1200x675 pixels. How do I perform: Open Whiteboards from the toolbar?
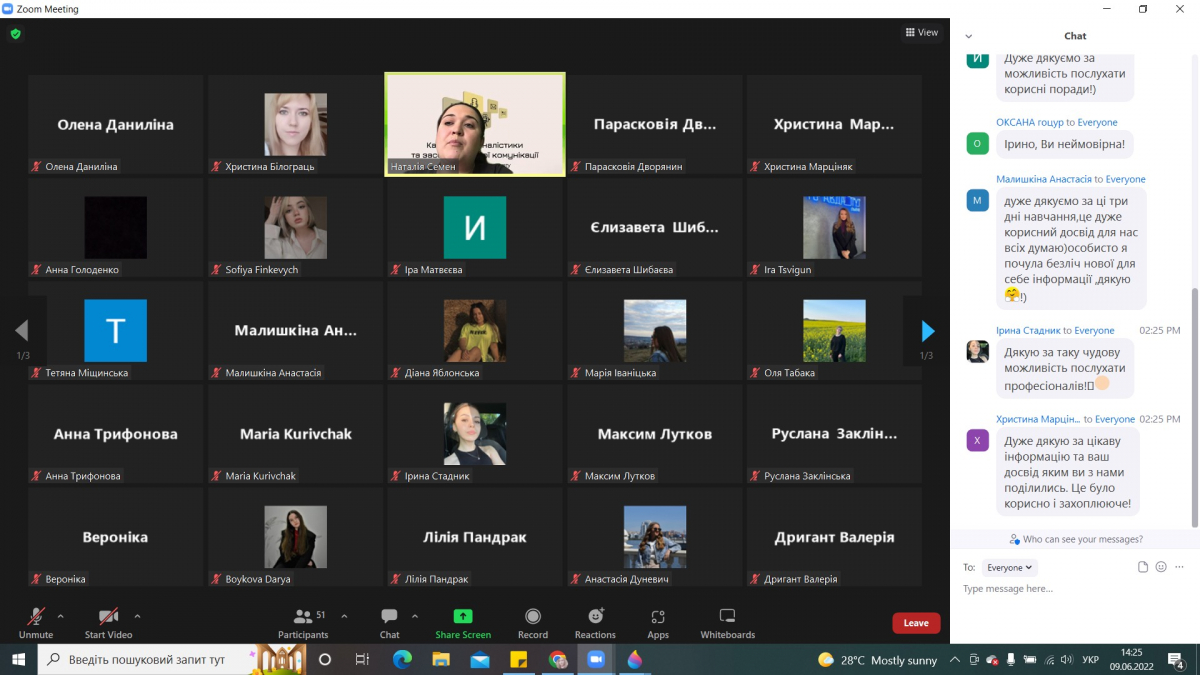click(727, 617)
